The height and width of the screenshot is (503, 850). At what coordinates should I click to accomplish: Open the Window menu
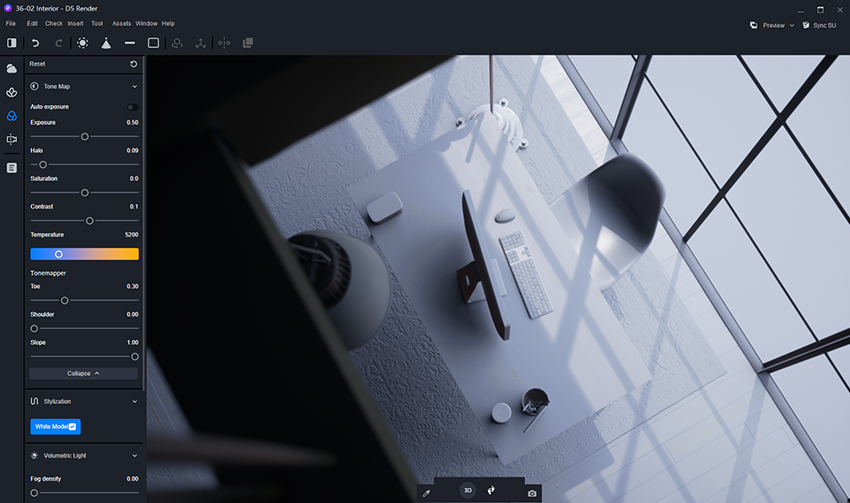[x=146, y=24]
